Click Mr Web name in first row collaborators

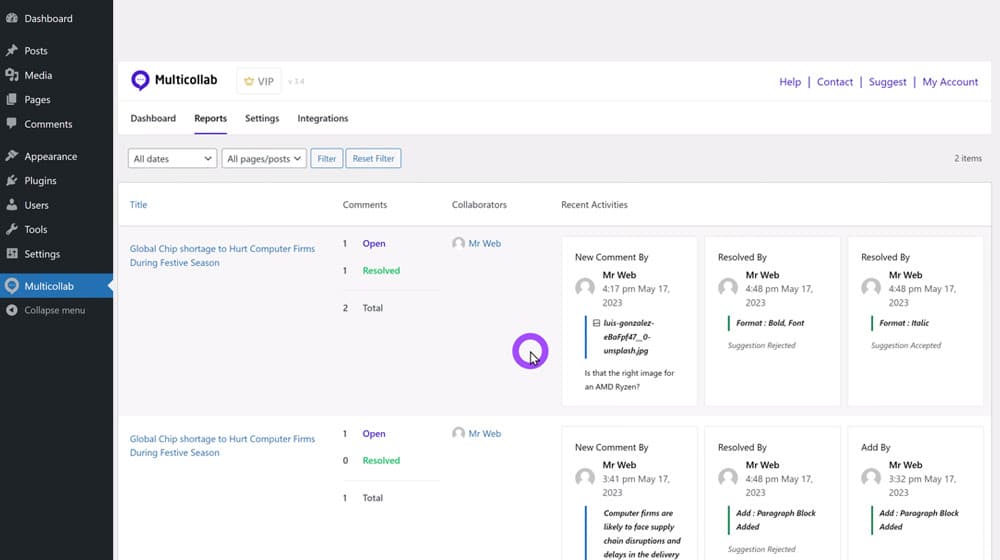click(x=485, y=243)
